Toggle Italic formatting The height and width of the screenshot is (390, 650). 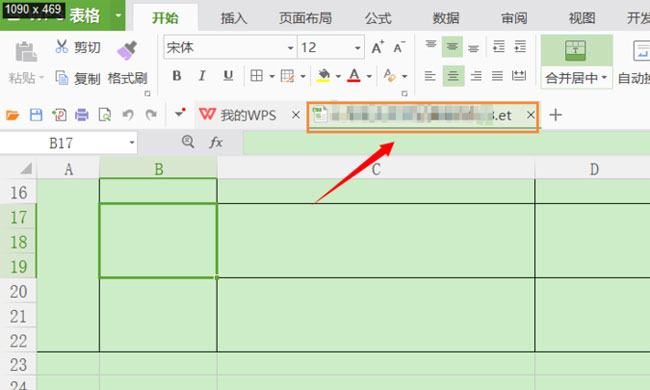point(202,76)
